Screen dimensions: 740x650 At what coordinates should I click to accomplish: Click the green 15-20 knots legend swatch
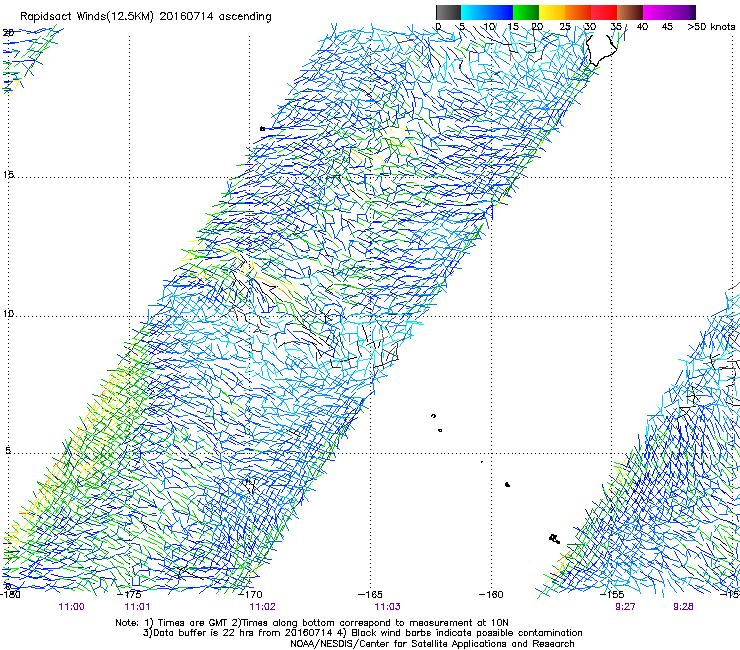(x=526, y=12)
